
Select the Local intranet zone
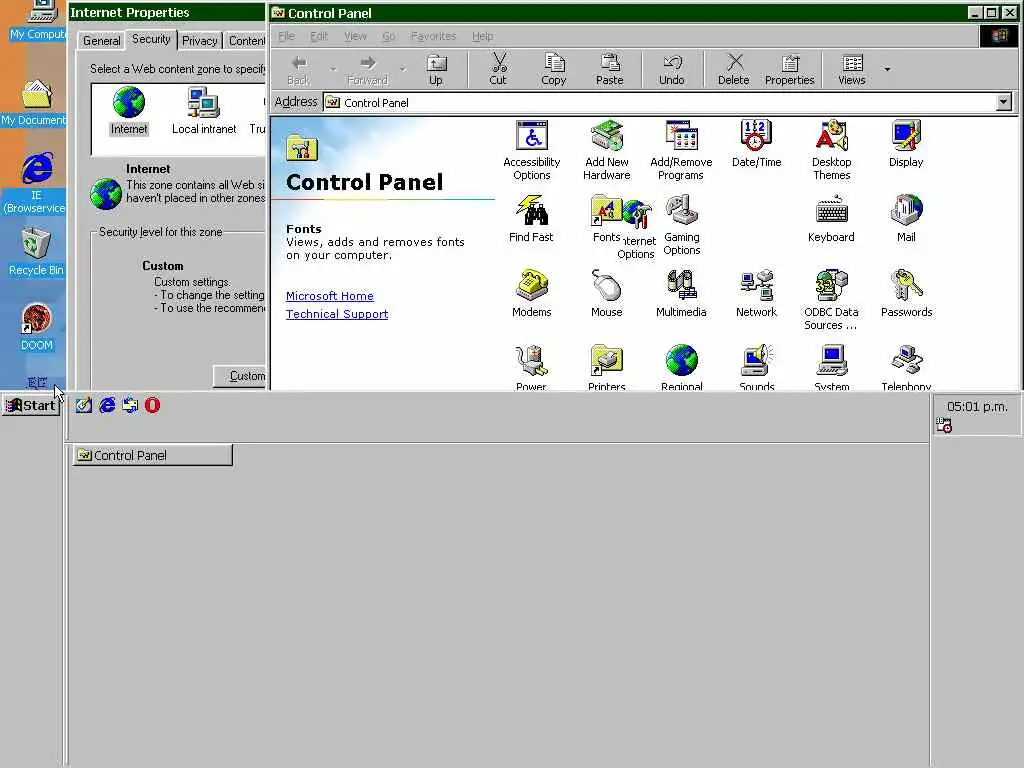(x=204, y=111)
